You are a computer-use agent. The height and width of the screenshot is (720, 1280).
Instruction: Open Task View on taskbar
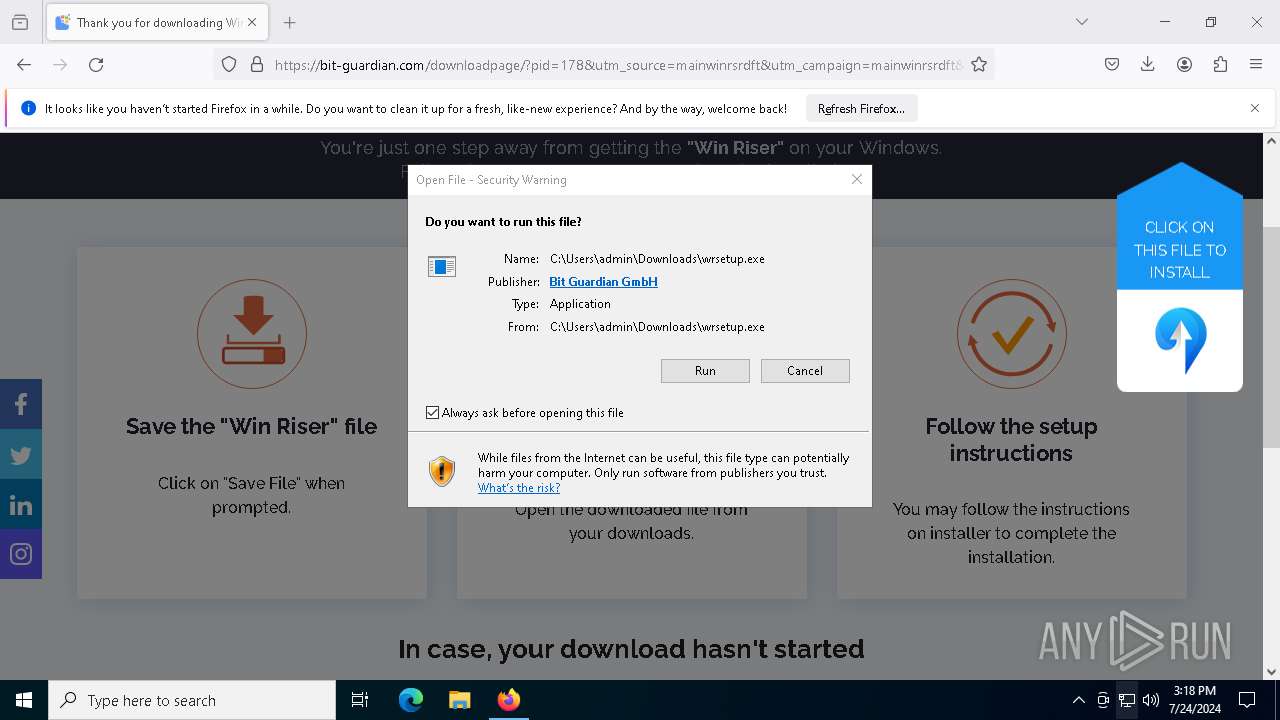[360, 700]
